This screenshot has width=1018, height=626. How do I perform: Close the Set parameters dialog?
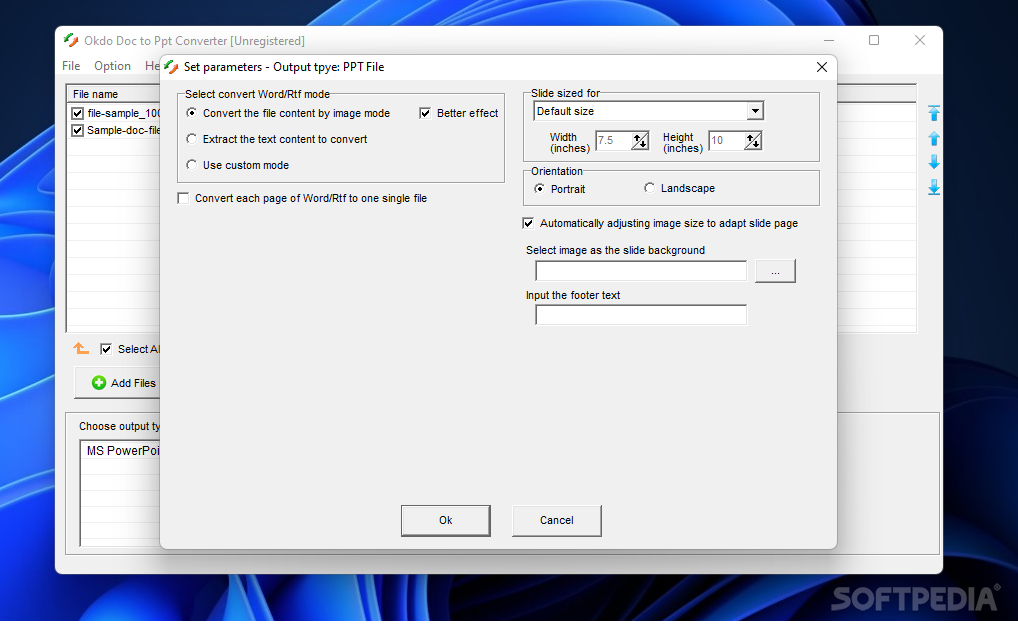coord(821,67)
